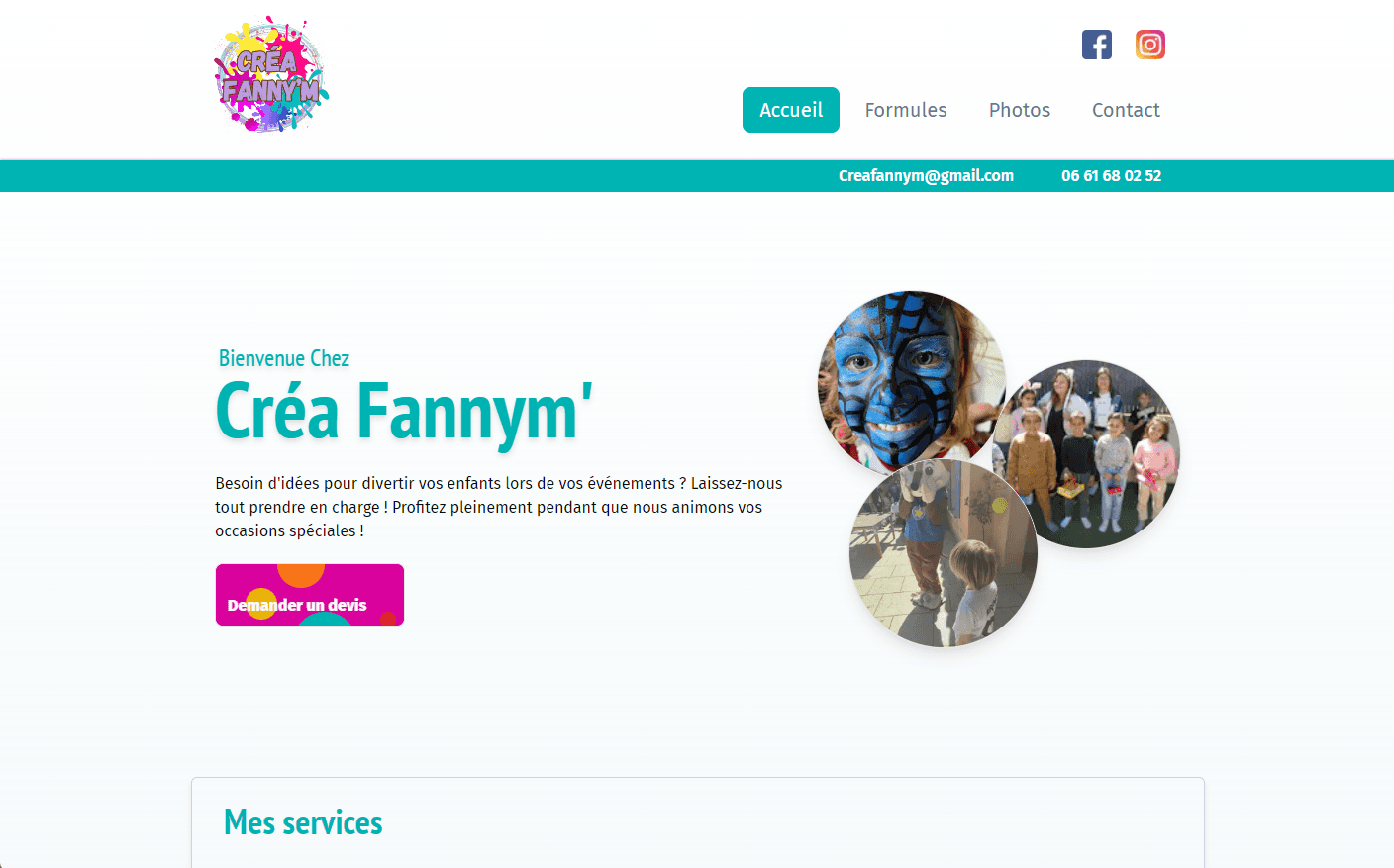
Task: Open the Photos menu item
Action: (1020, 110)
